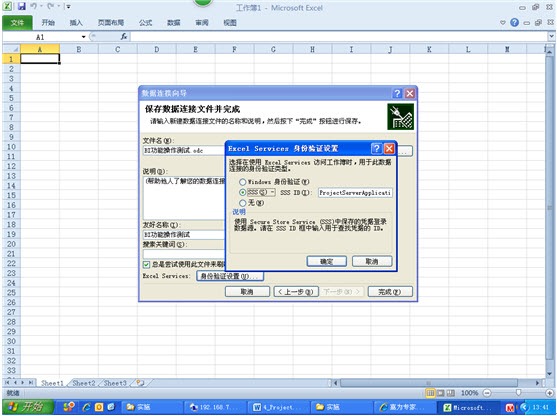
Task: Click column header D
Action: click(x=157, y=49)
